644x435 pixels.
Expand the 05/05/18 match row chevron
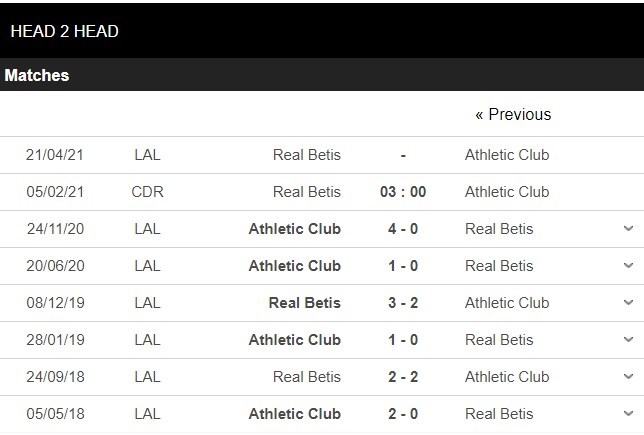coord(628,414)
